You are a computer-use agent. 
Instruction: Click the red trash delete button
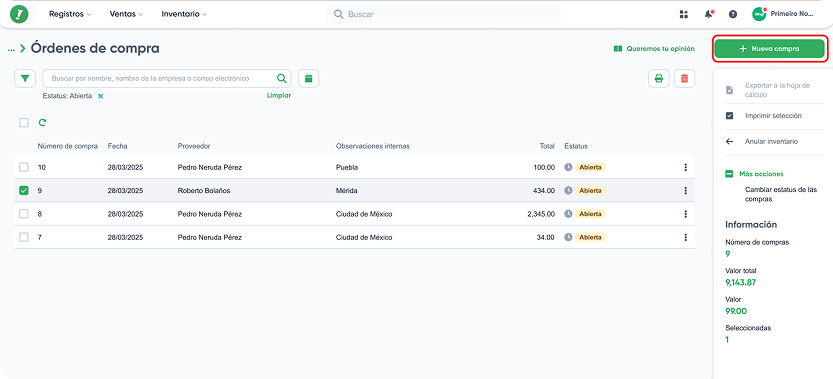684,79
